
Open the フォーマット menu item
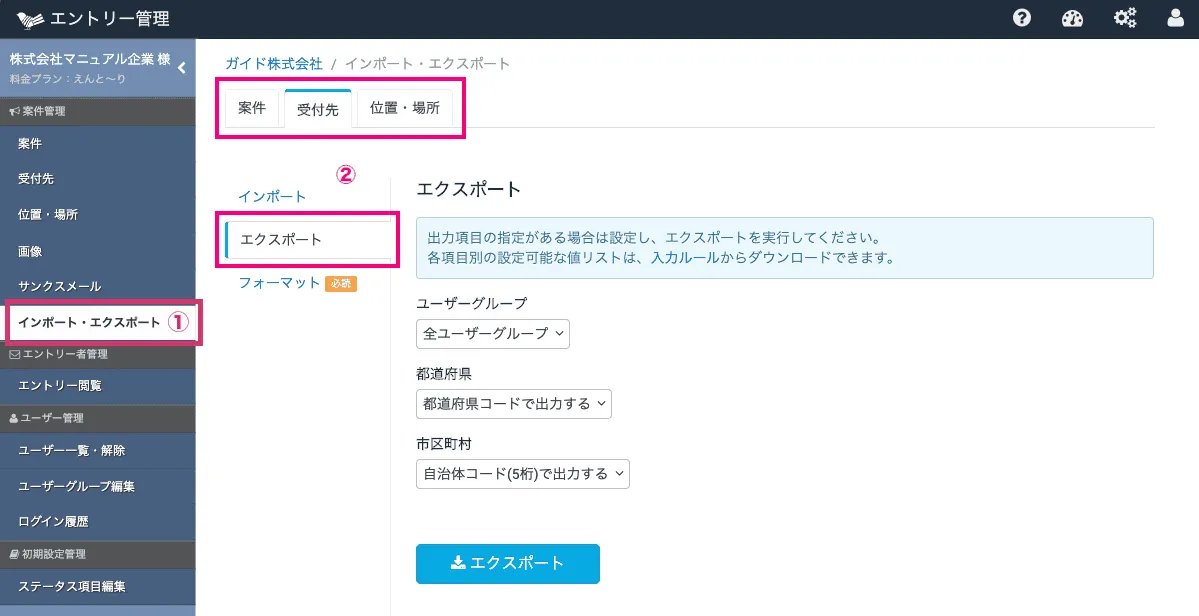279,283
